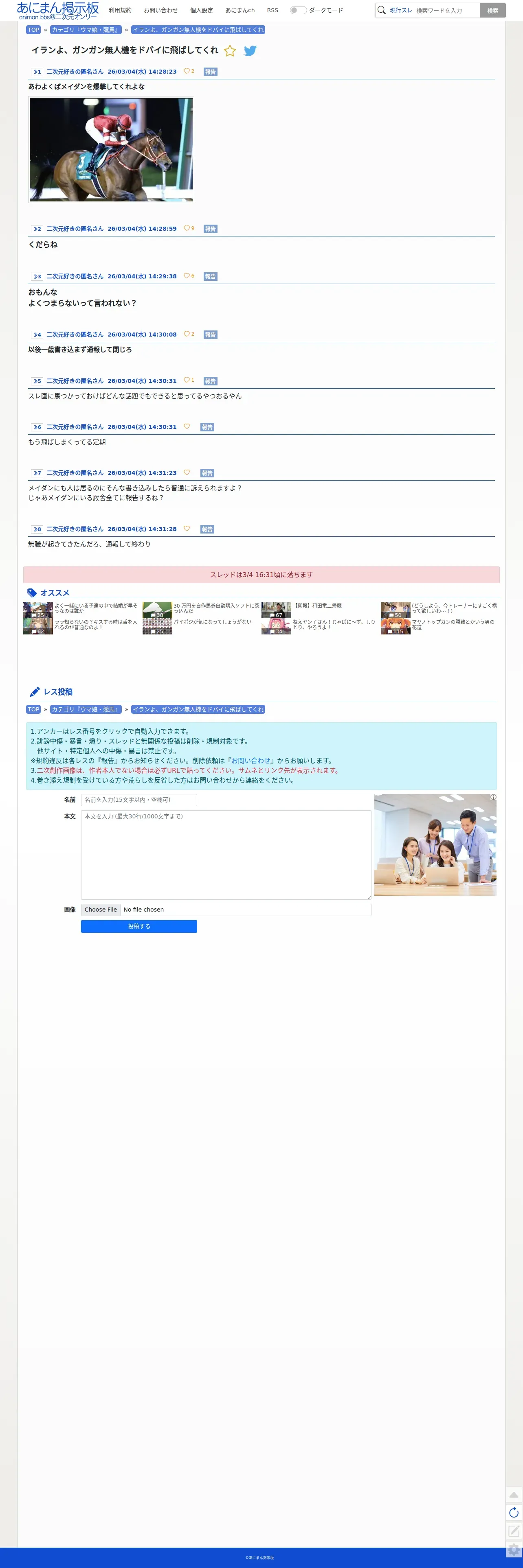Open お問い合わせ in header menu
523x1568 pixels.
click(x=161, y=10)
